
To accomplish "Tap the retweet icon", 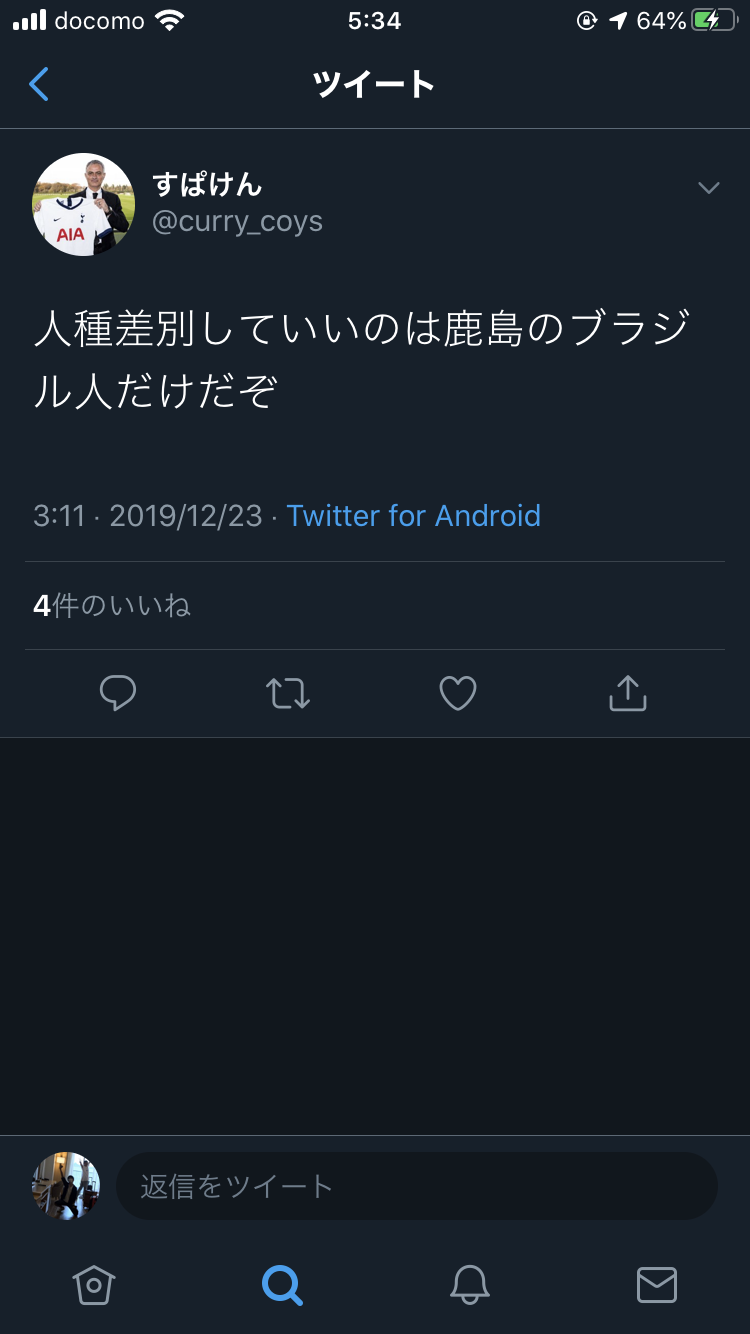I will coord(288,693).
